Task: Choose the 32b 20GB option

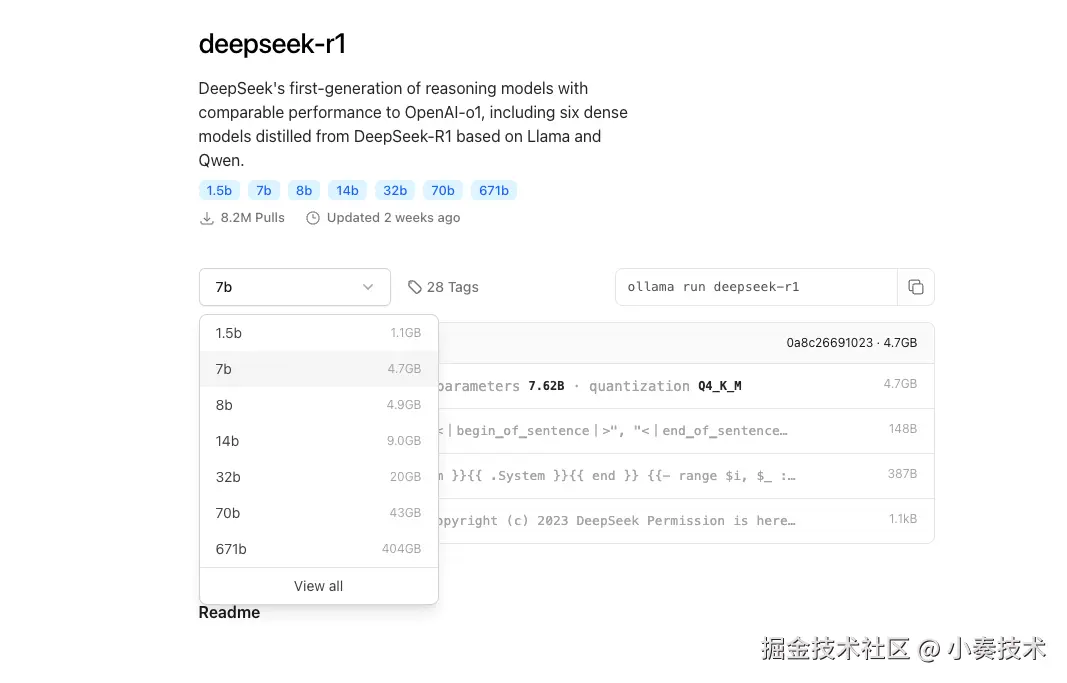Action: [x=318, y=477]
